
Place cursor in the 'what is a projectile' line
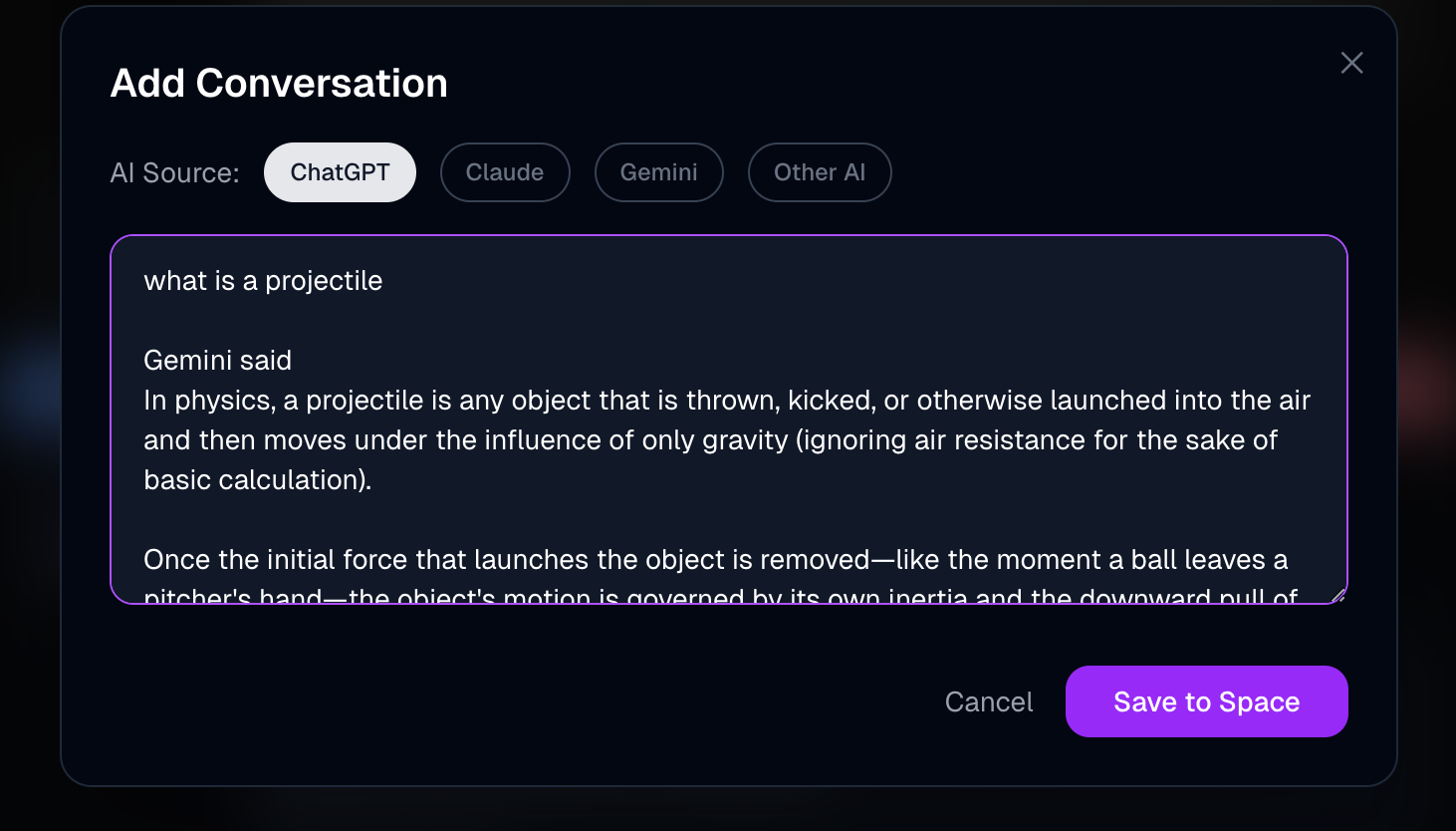[263, 281]
